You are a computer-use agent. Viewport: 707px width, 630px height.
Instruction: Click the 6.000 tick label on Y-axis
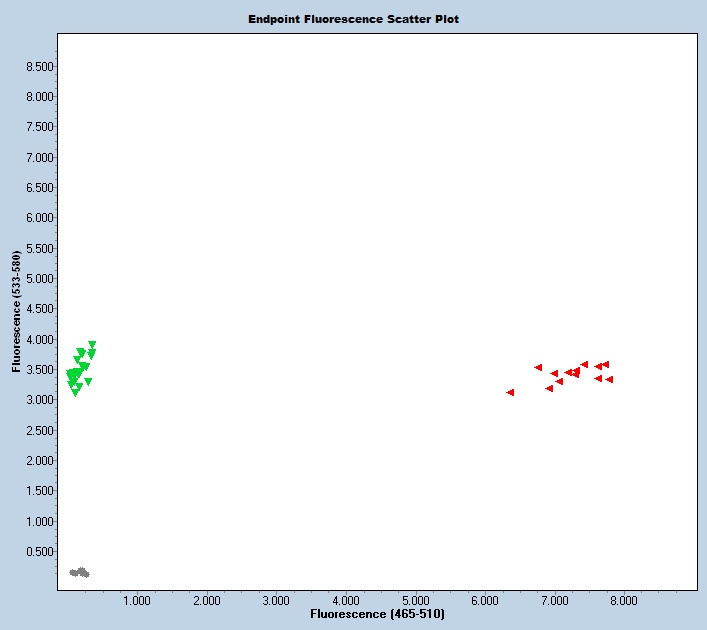pos(39,218)
